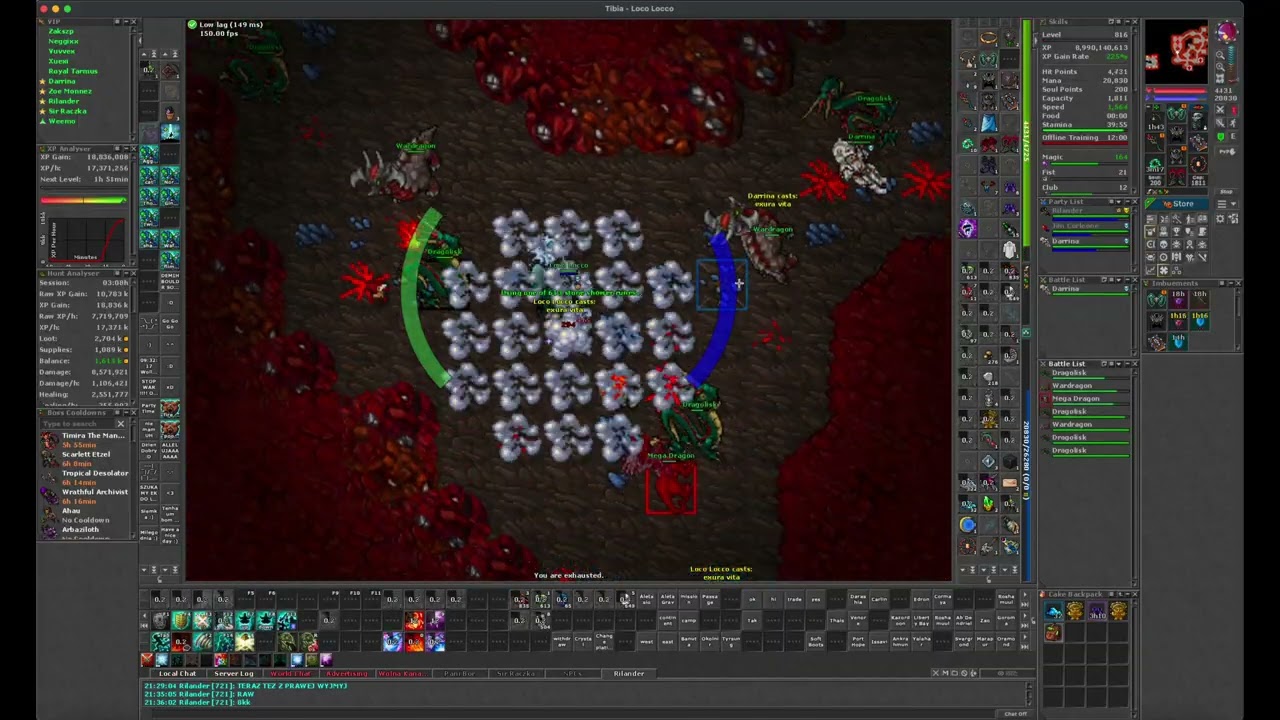Toggle the Chat Off button
Screen dimensions: 1280x720
(1015, 714)
